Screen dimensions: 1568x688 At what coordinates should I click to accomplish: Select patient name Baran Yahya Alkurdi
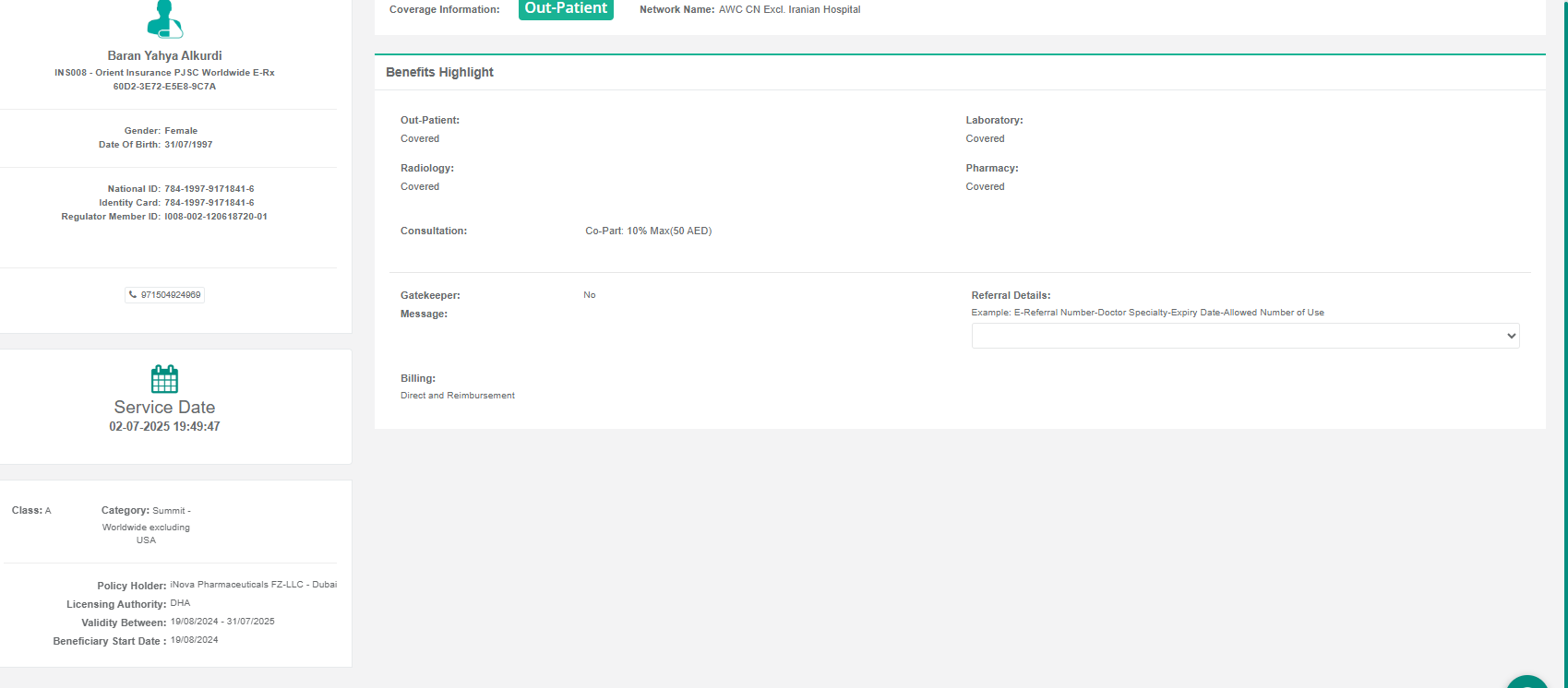[164, 55]
